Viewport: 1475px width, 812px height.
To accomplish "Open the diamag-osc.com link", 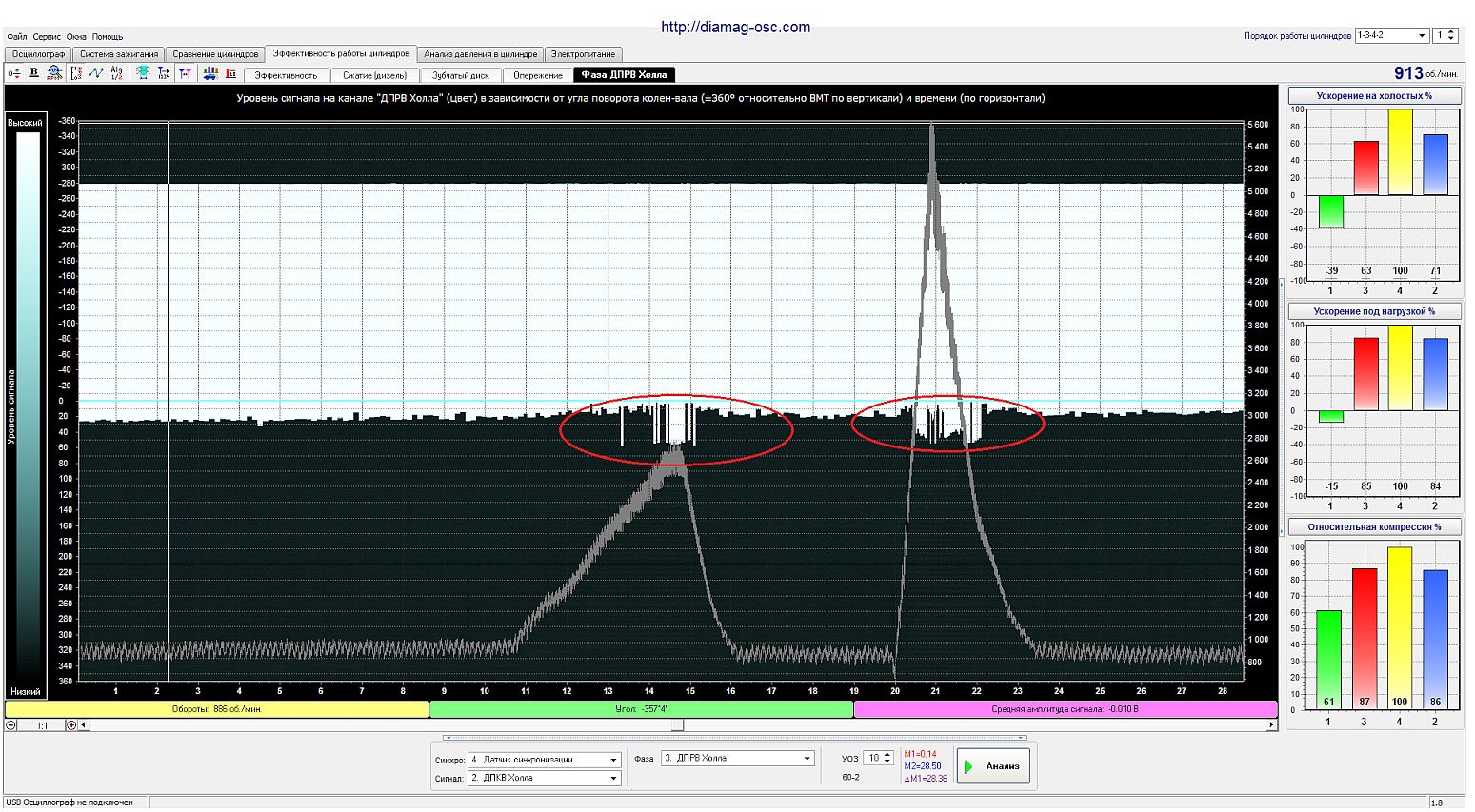I will 736,27.
